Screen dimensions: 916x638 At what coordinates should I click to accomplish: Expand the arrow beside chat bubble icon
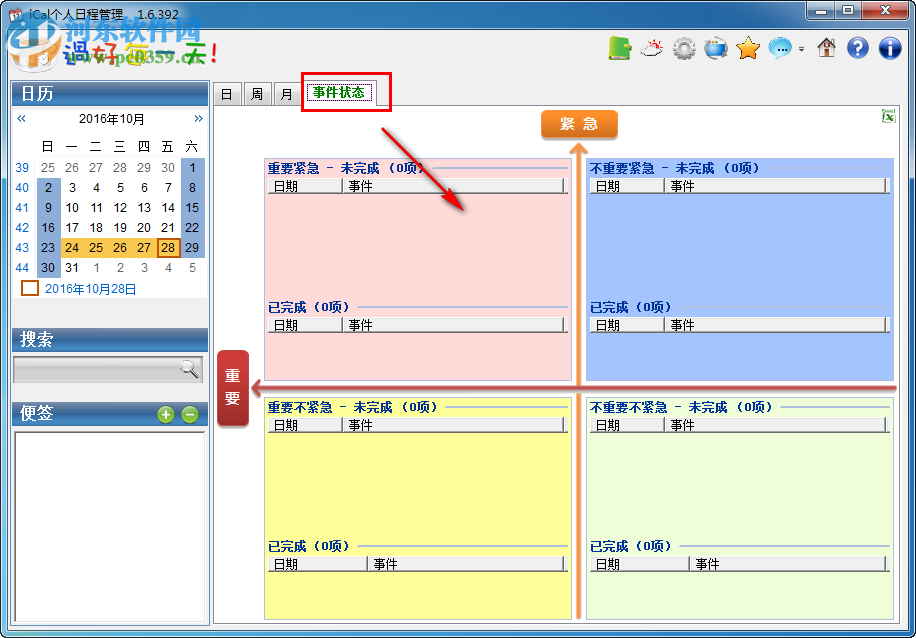click(802, 49)
